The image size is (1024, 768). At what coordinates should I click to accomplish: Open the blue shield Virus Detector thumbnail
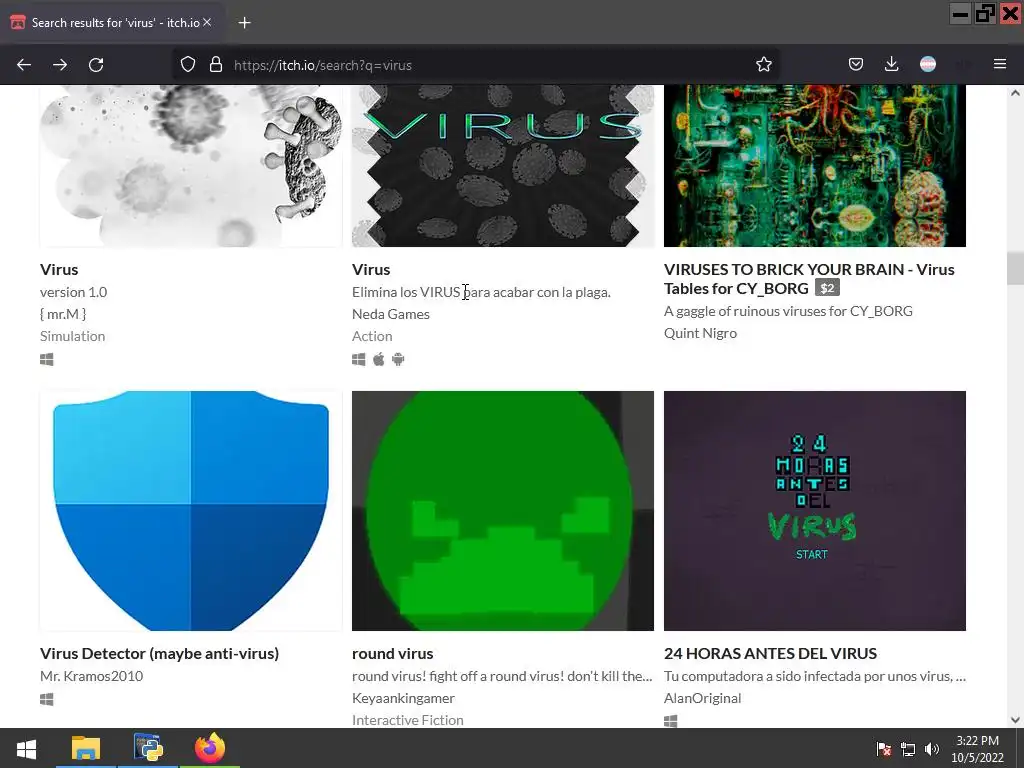click(x=191, y=511)
